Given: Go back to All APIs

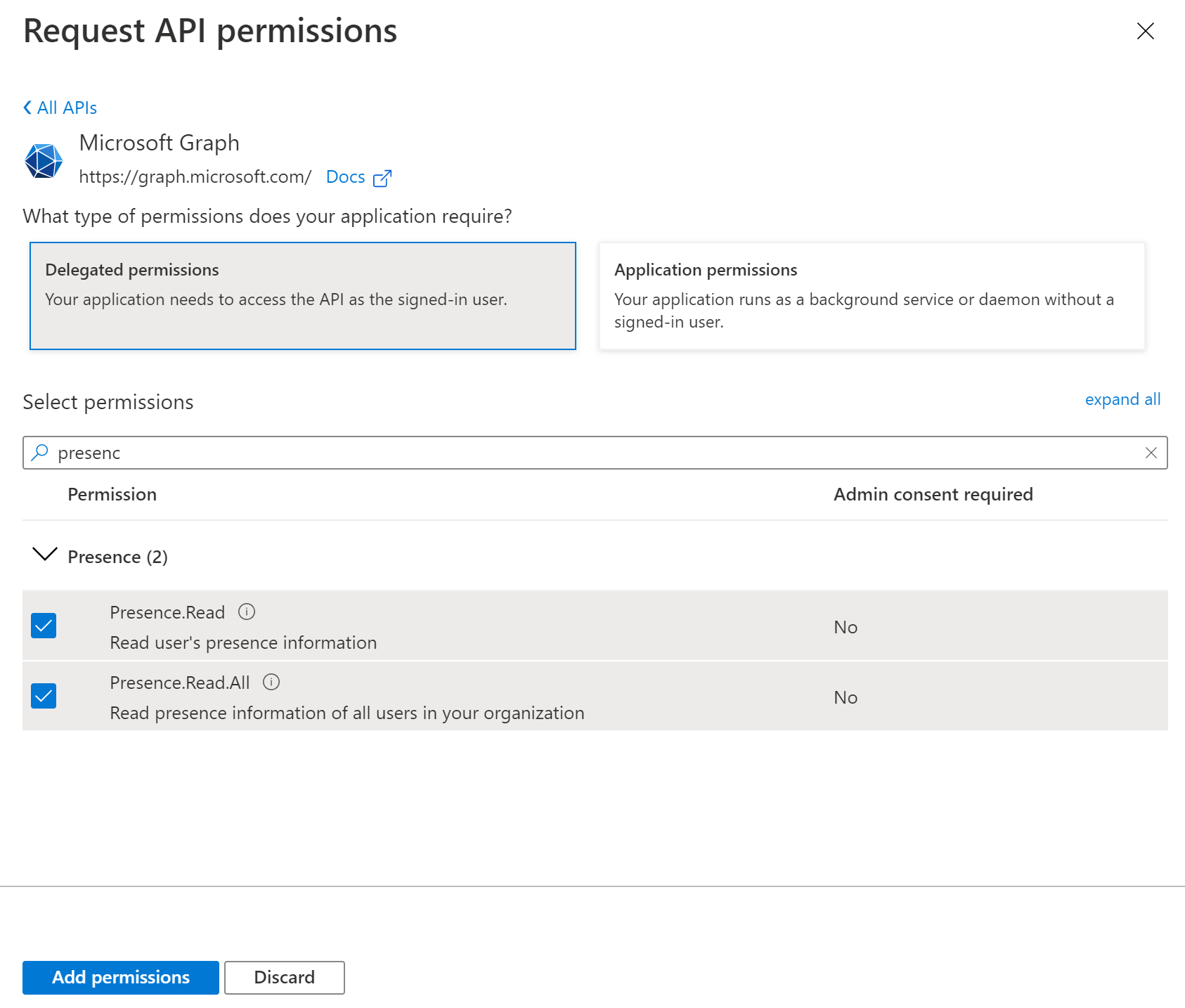Looking at the screenshot, I should (x=60, y=108).
